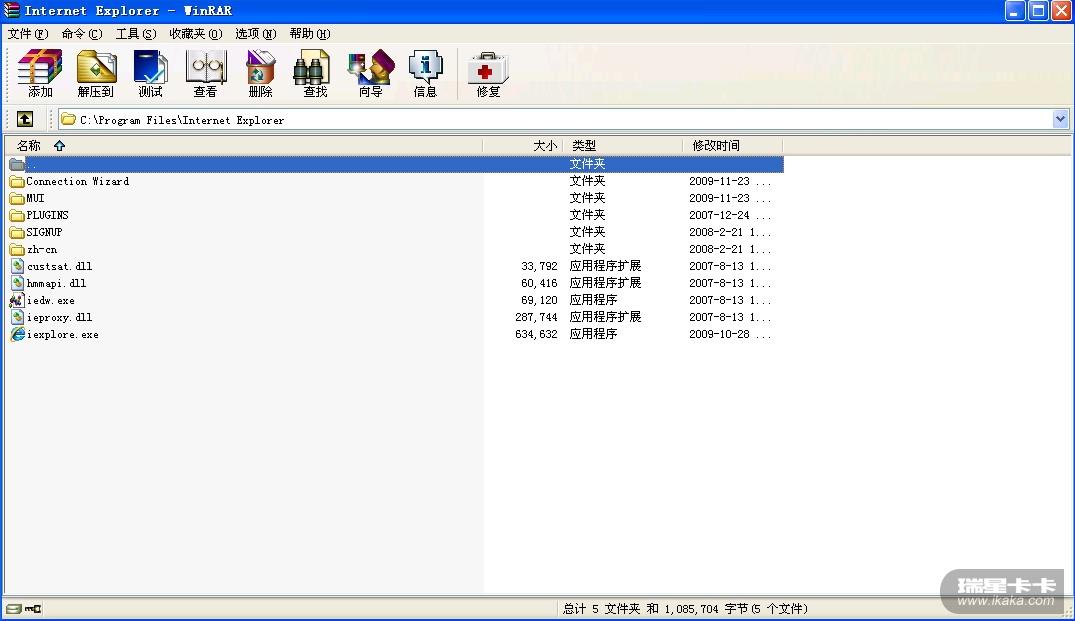Image resolution: width=1075 pixels, height=621 pixels.
Task: Click the address bar folder icon
Action: (x=68, y=119)
